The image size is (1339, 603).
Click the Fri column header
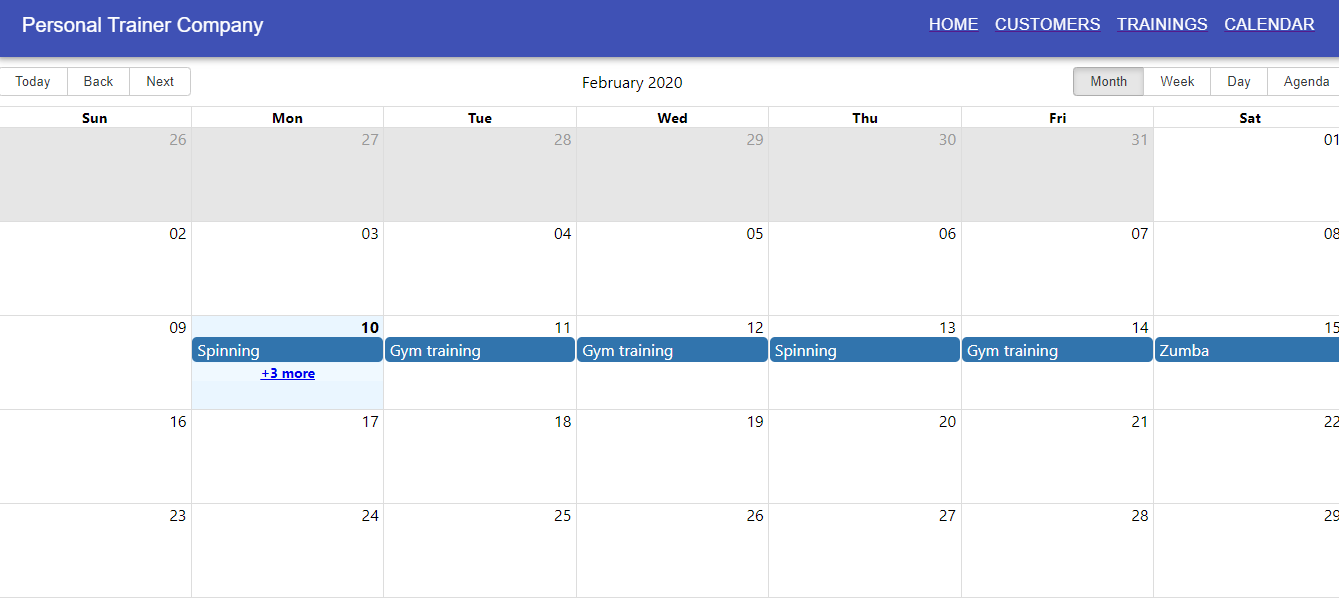pyautogui.click(x=1057, y=118)
